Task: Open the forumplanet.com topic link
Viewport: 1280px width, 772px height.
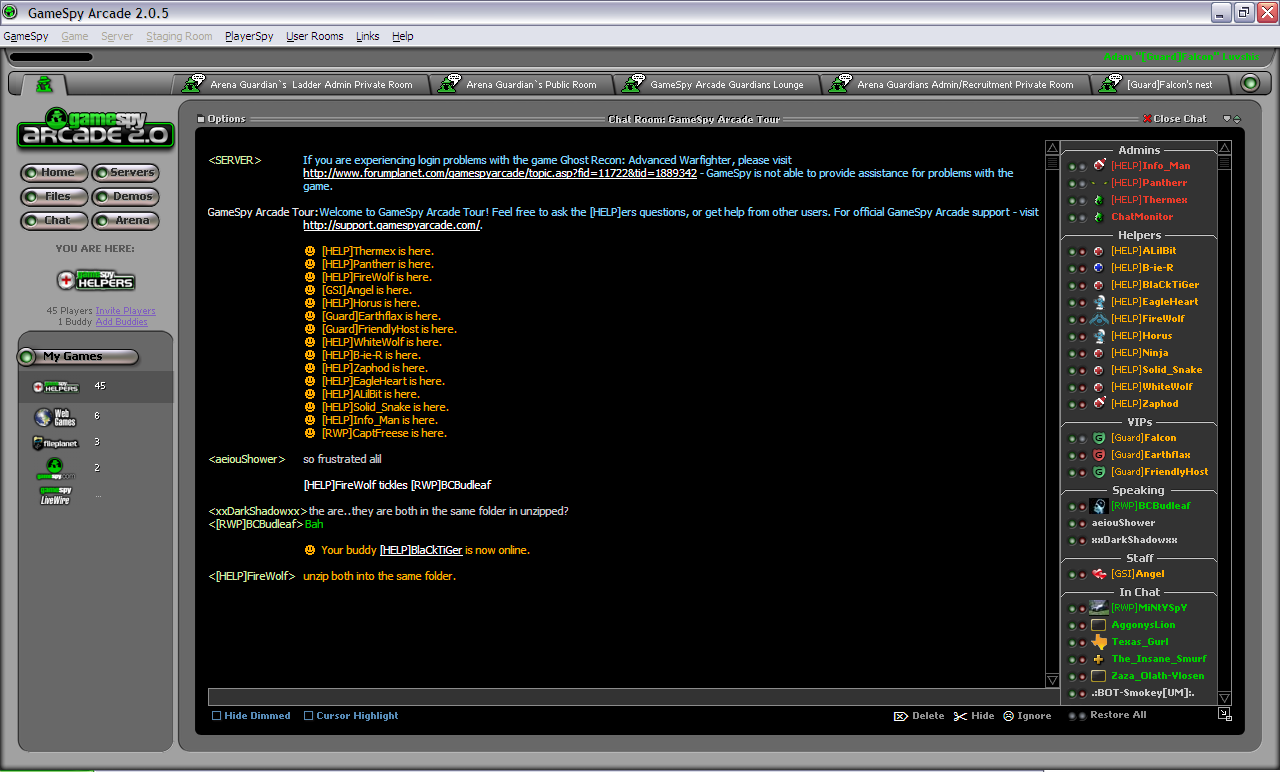Action: 500,173
